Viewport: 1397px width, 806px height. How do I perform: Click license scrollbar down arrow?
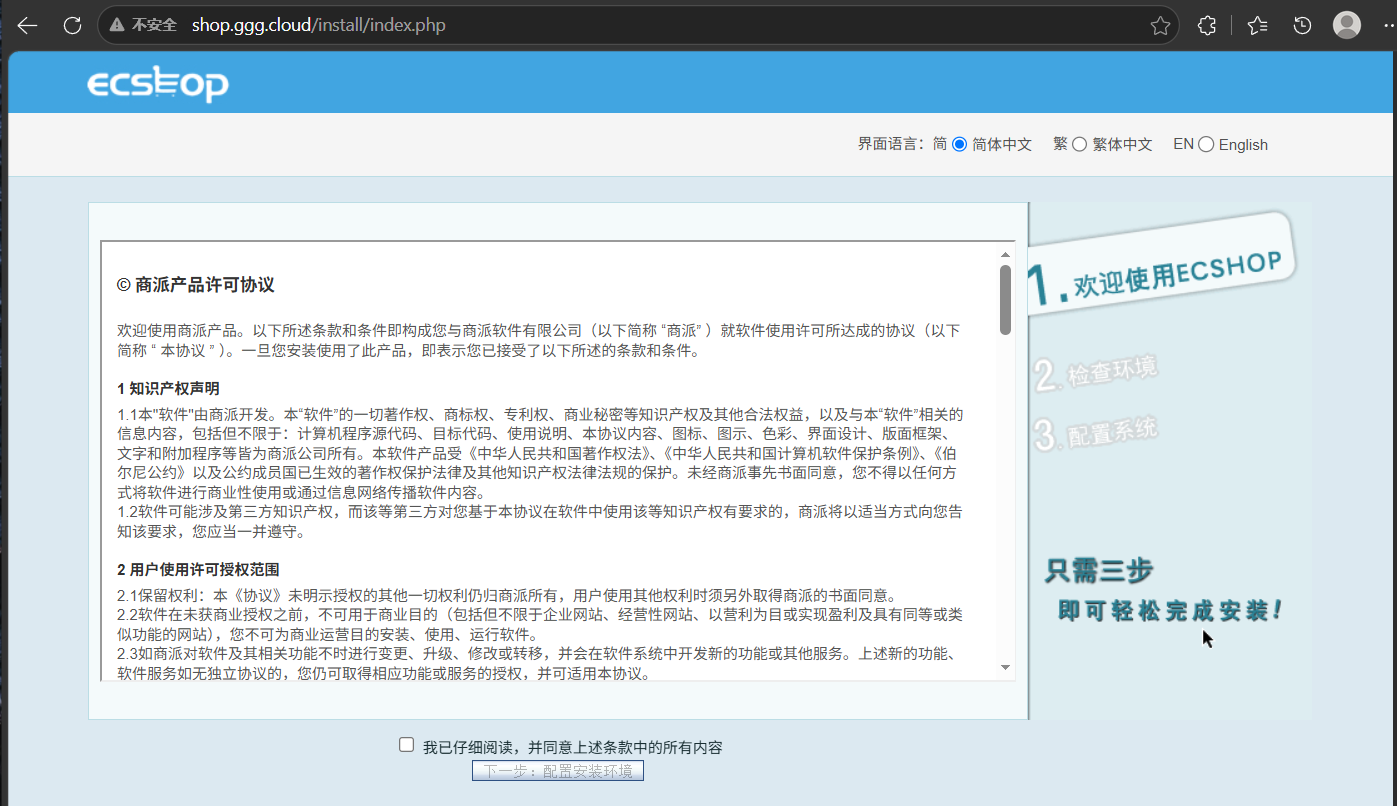(1005, 667)
